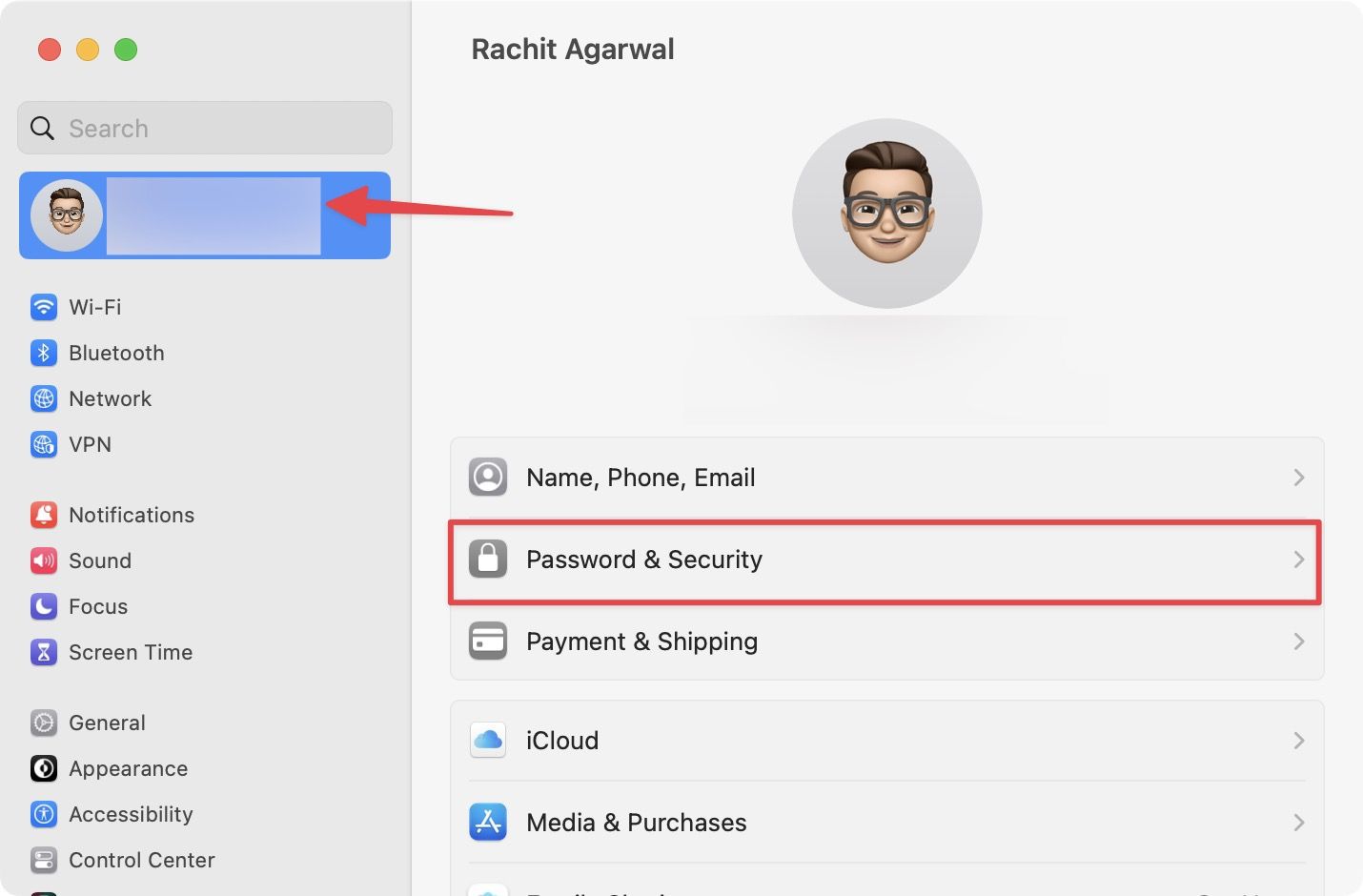Select the Apple ID account row

(205, 215)
